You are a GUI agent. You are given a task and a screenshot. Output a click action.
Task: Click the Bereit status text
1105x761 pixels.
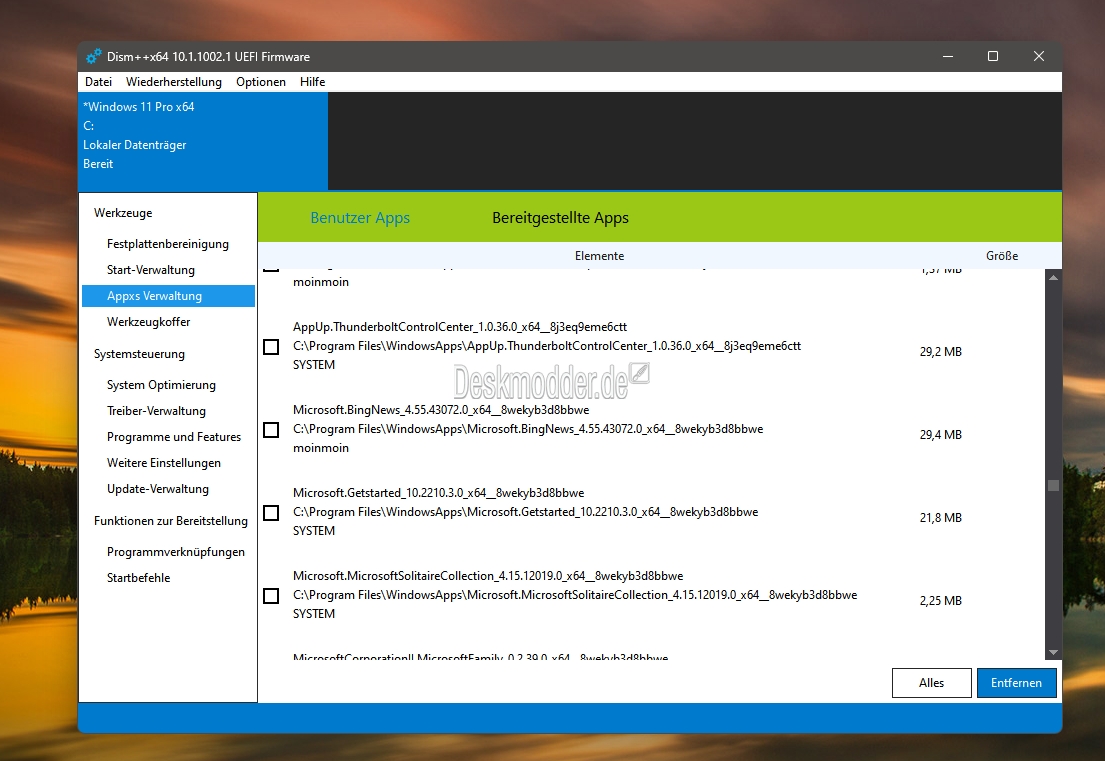tap(98, 164)
